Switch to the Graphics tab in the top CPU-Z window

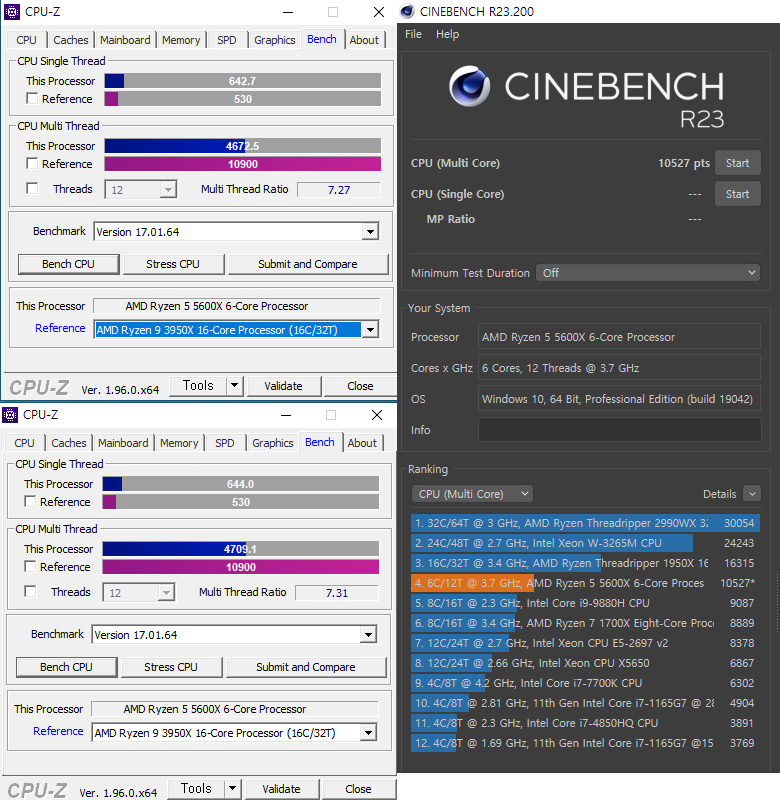tap(274, 40)
